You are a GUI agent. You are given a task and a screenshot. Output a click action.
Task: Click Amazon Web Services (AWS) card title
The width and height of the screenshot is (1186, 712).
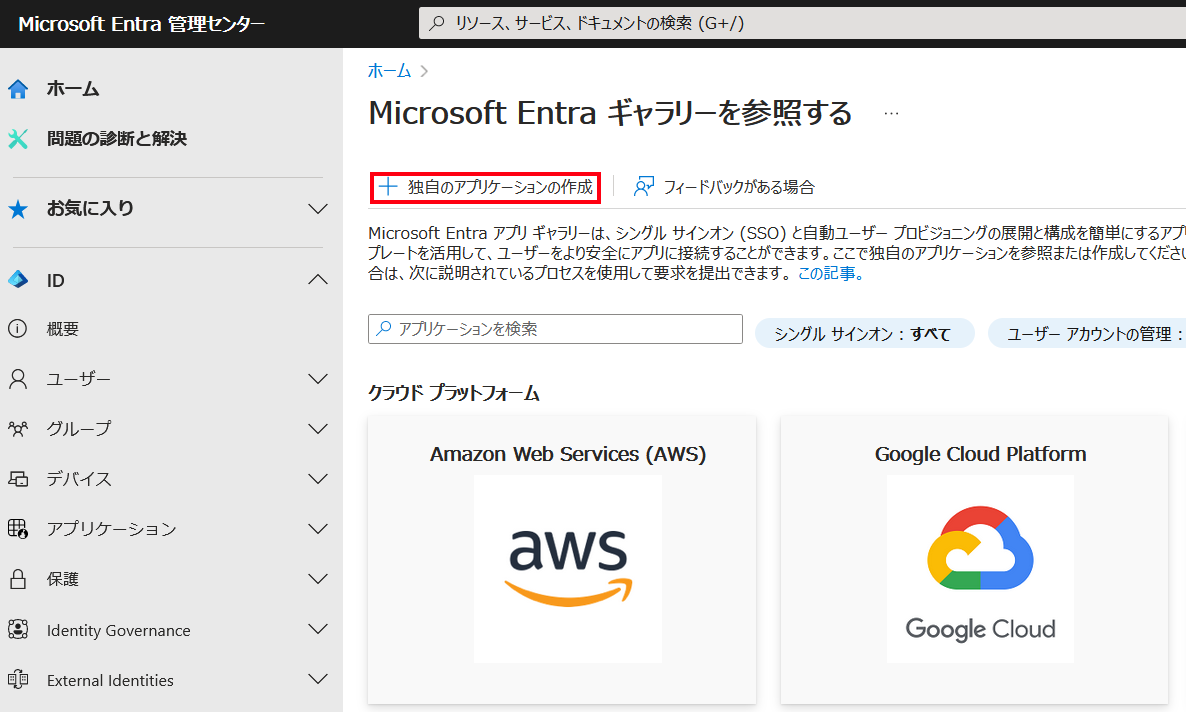[x=568, y=454]
